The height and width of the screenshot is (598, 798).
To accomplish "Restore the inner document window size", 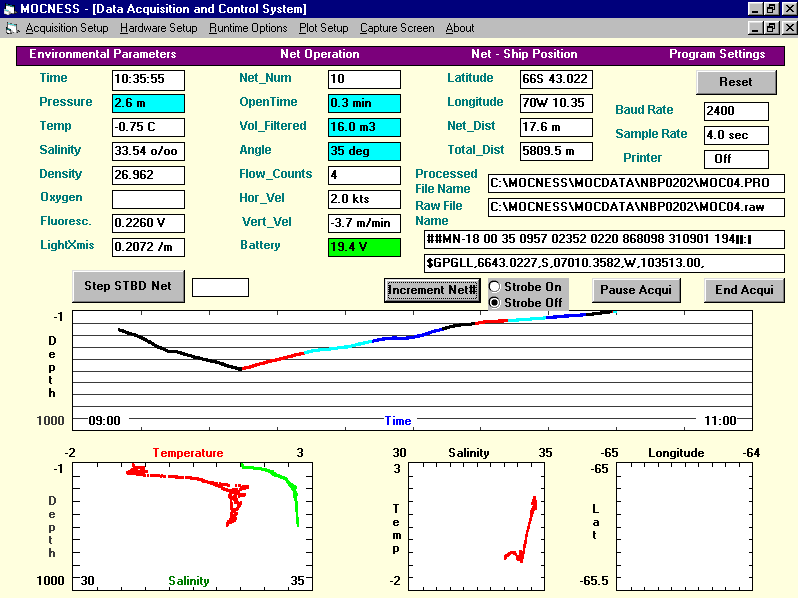I will (x=770, y=28).
